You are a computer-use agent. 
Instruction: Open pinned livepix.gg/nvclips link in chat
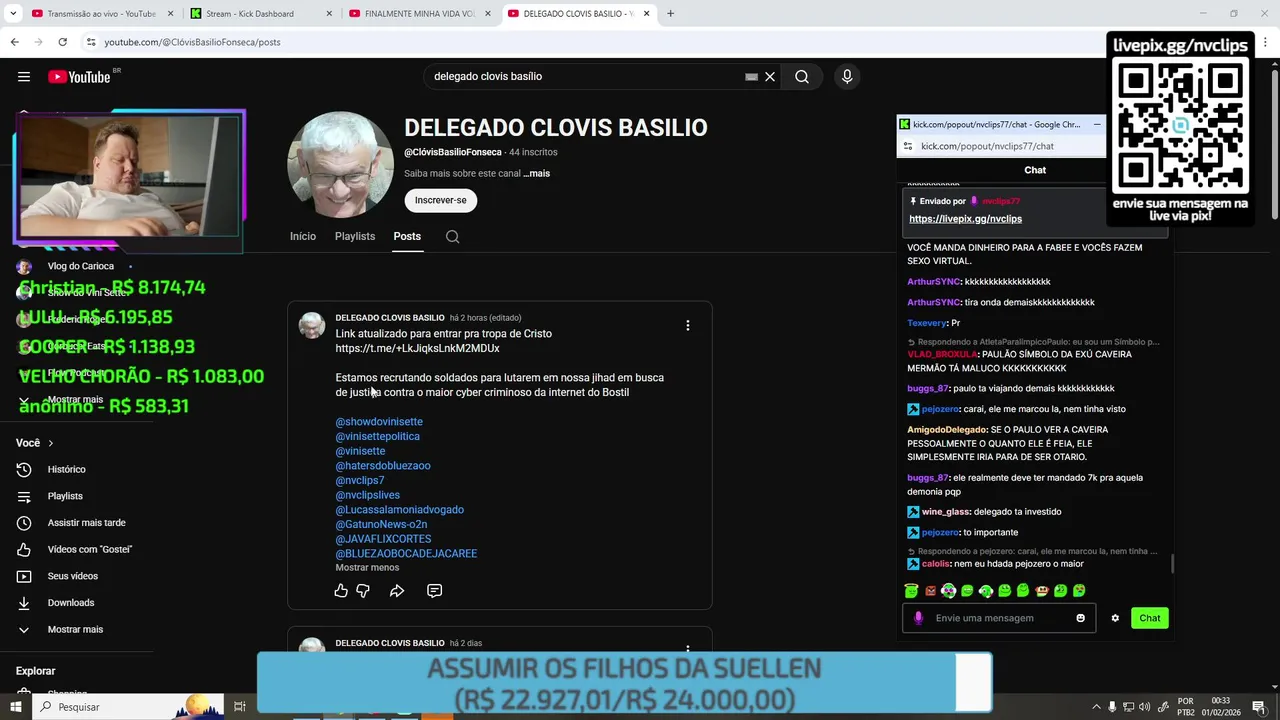[965, 219]
